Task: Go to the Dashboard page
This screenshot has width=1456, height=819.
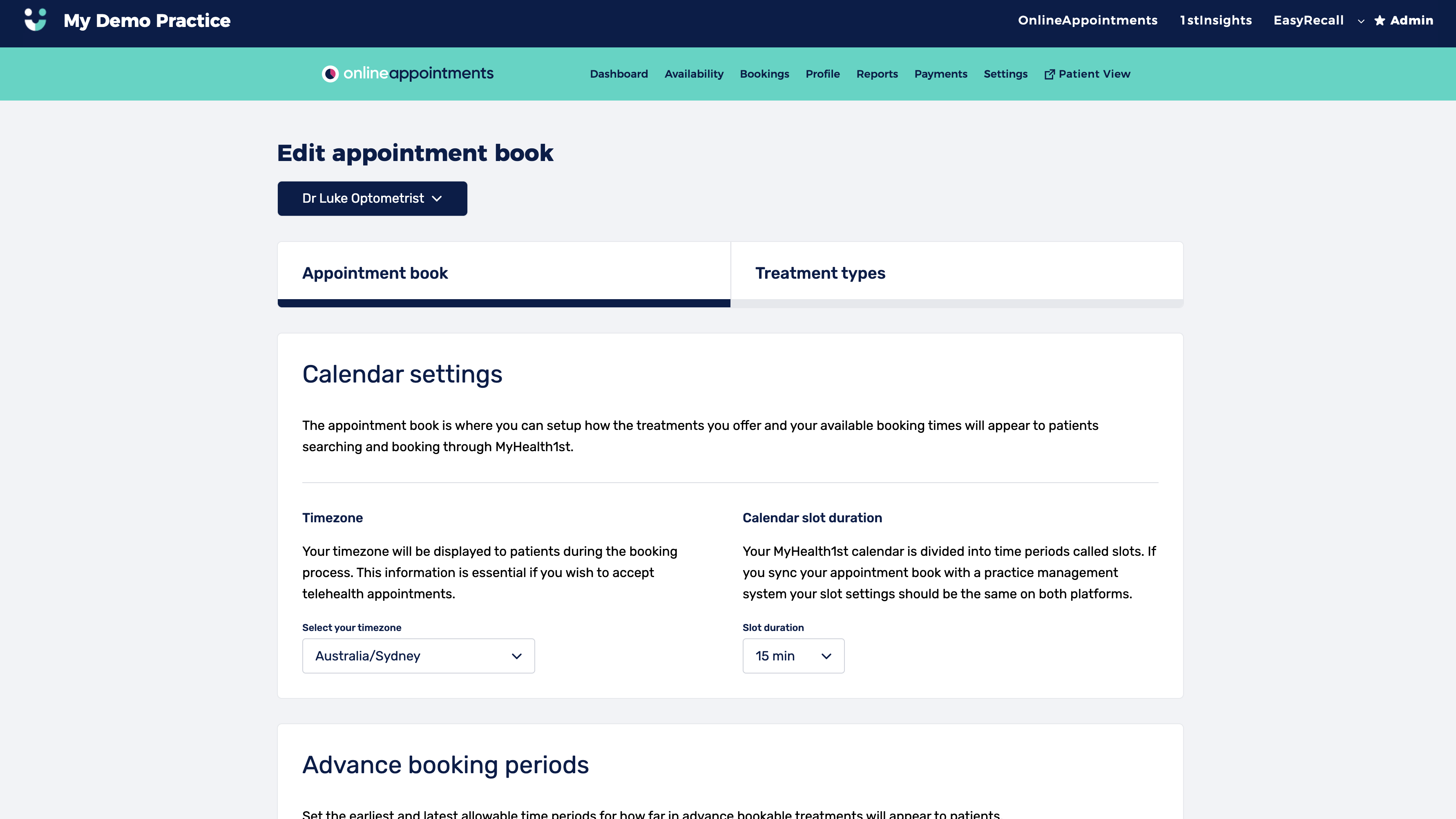Action: click(619, 74)
